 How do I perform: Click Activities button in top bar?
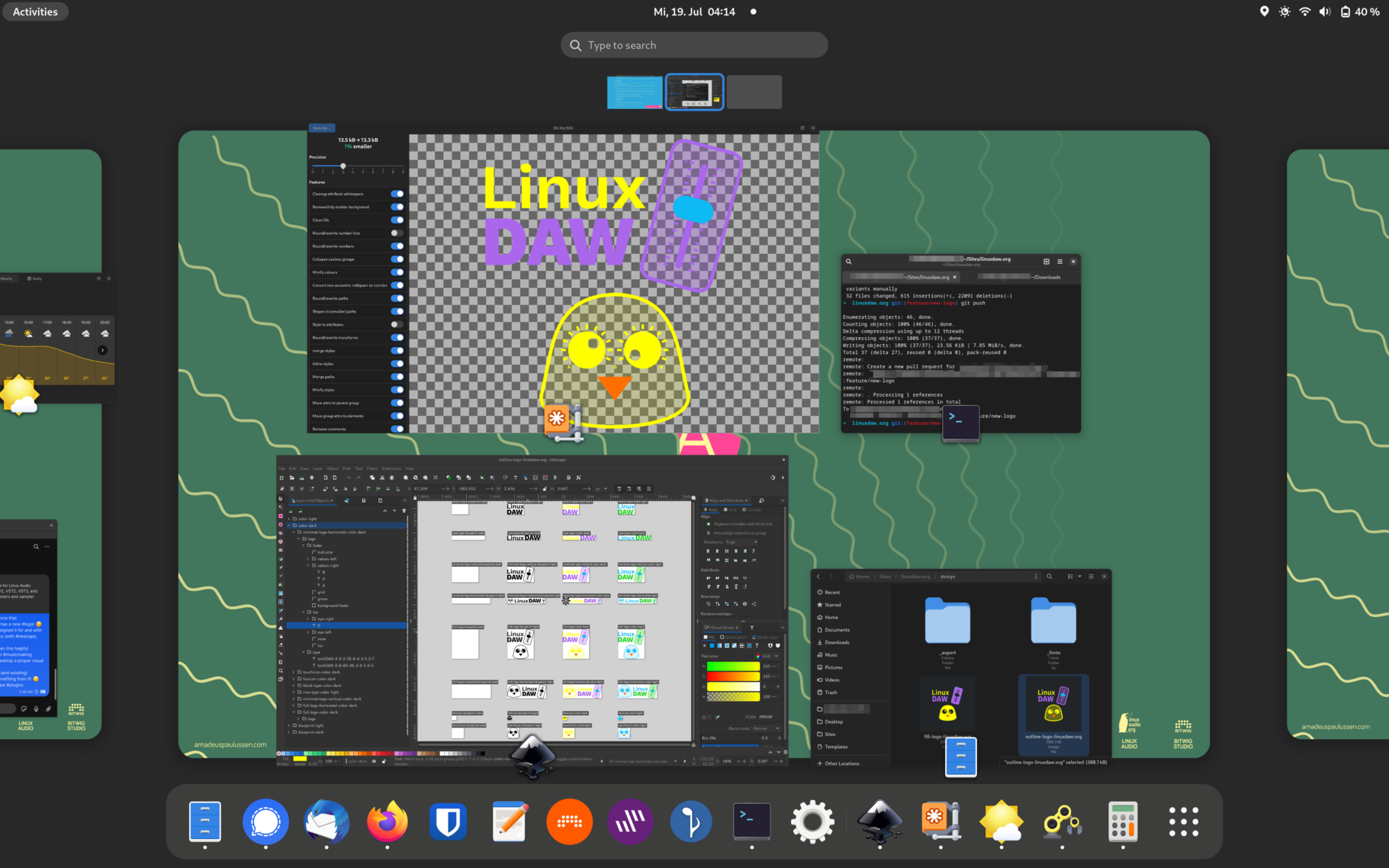35,11
